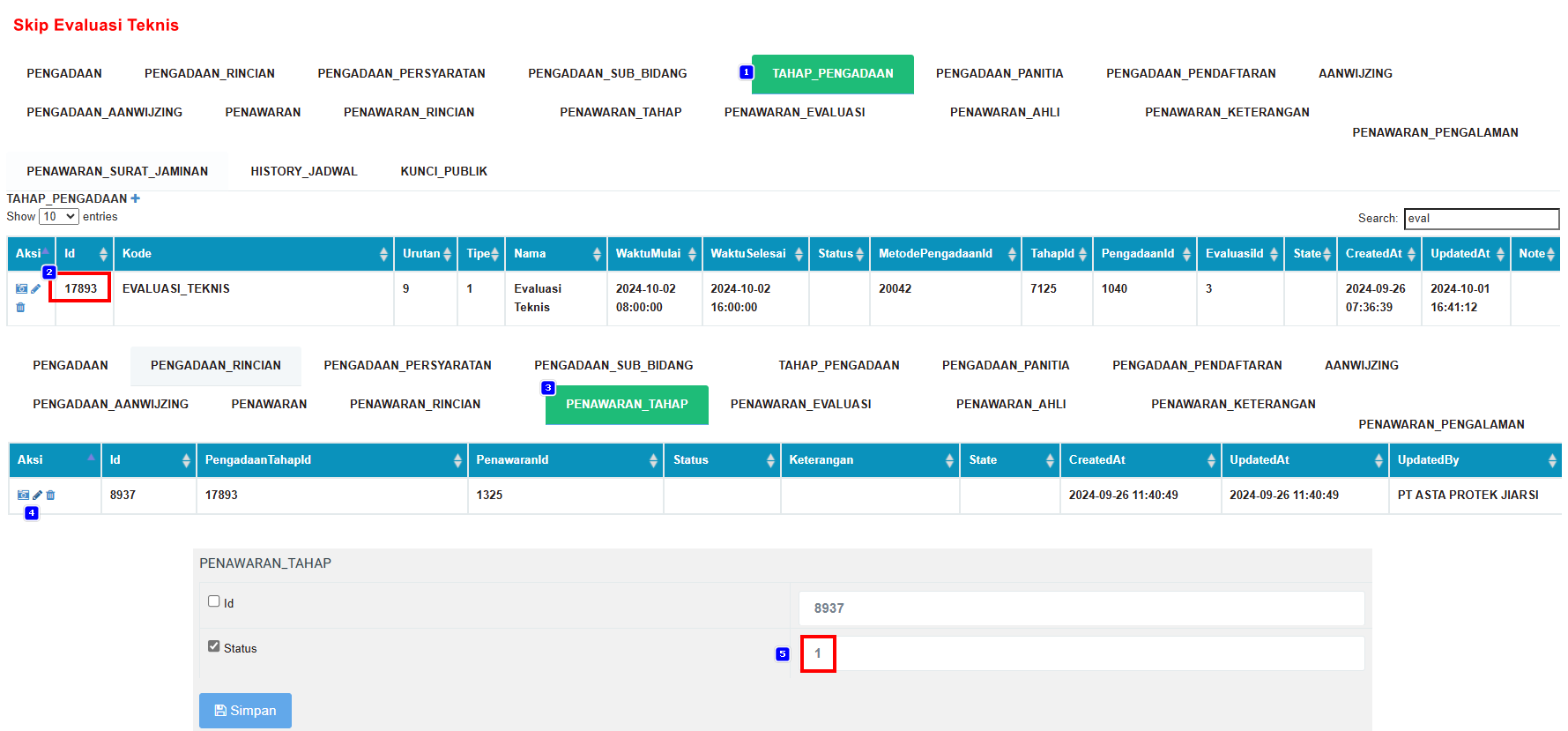Tick the Id checkbox in the PENAWARAN_TAHAP form
Viewport: 1568px width, 731px height.
pyautogui.click(x=214, y=601)
